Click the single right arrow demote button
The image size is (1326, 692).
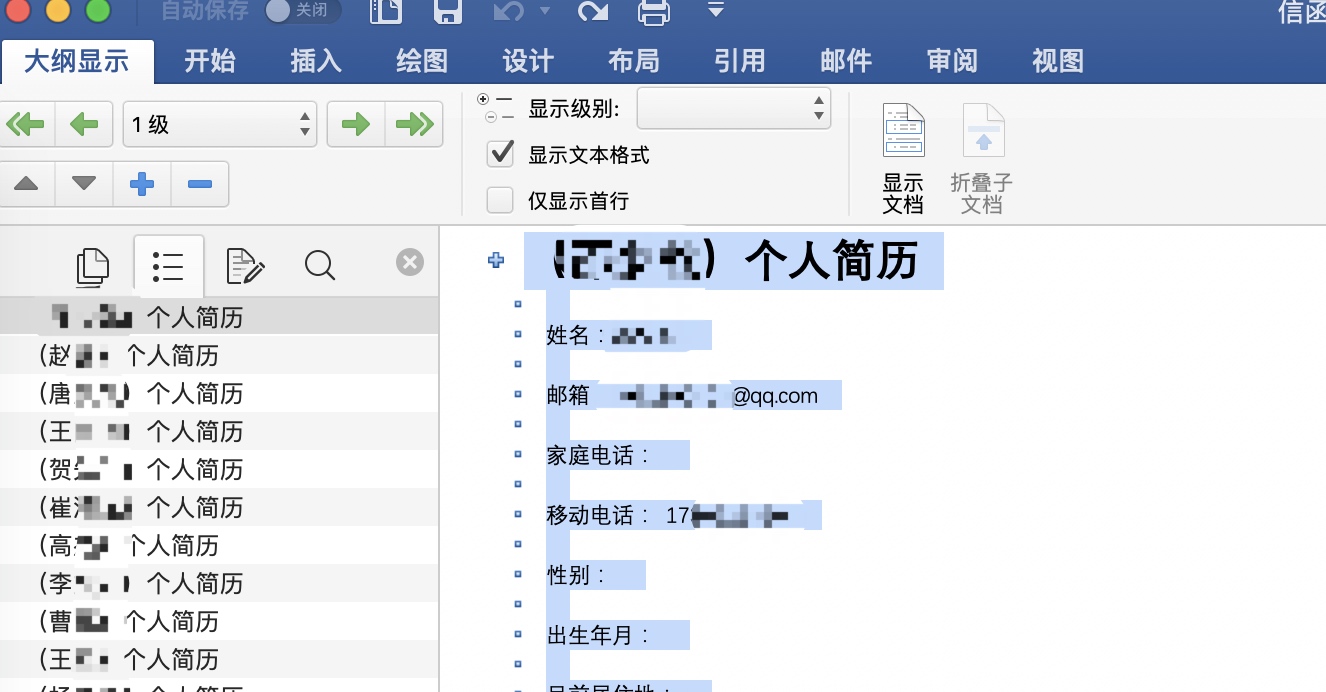(x=356, y=125)
